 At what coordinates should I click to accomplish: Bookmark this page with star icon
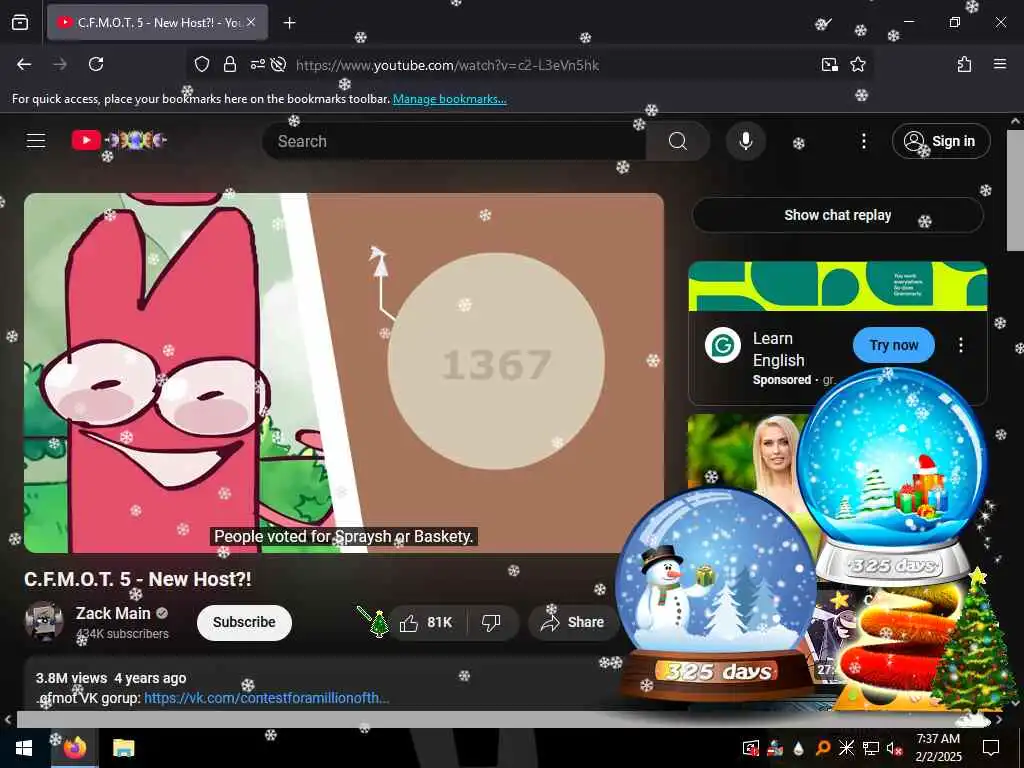tap(858, 64)
